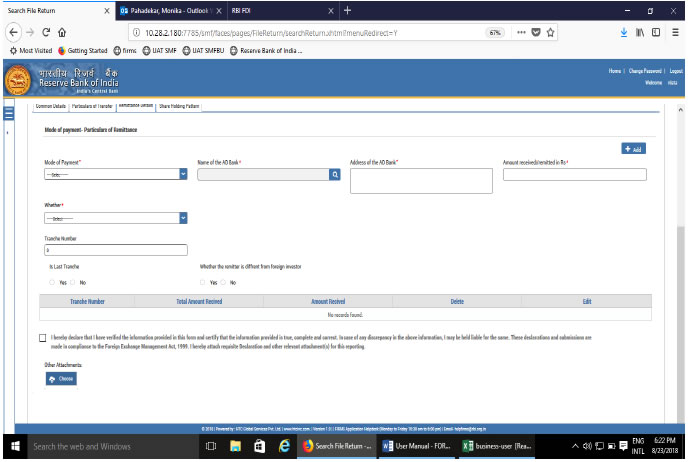Click the Address of the AD Bank textarea
Viewport: 688px width, 462px height.
pos(421,181)
